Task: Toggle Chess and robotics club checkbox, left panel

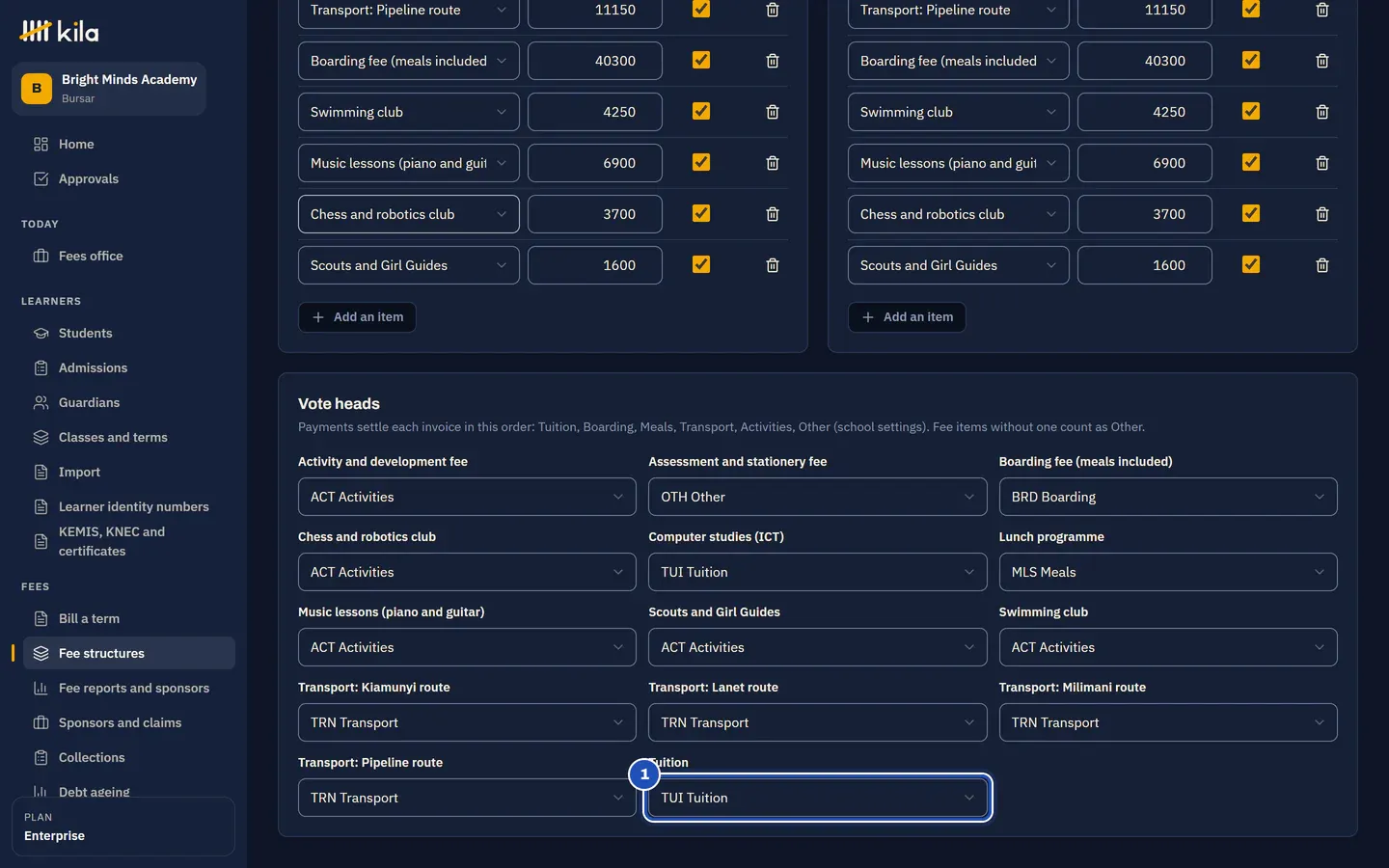Action: (x=701, y=213)
